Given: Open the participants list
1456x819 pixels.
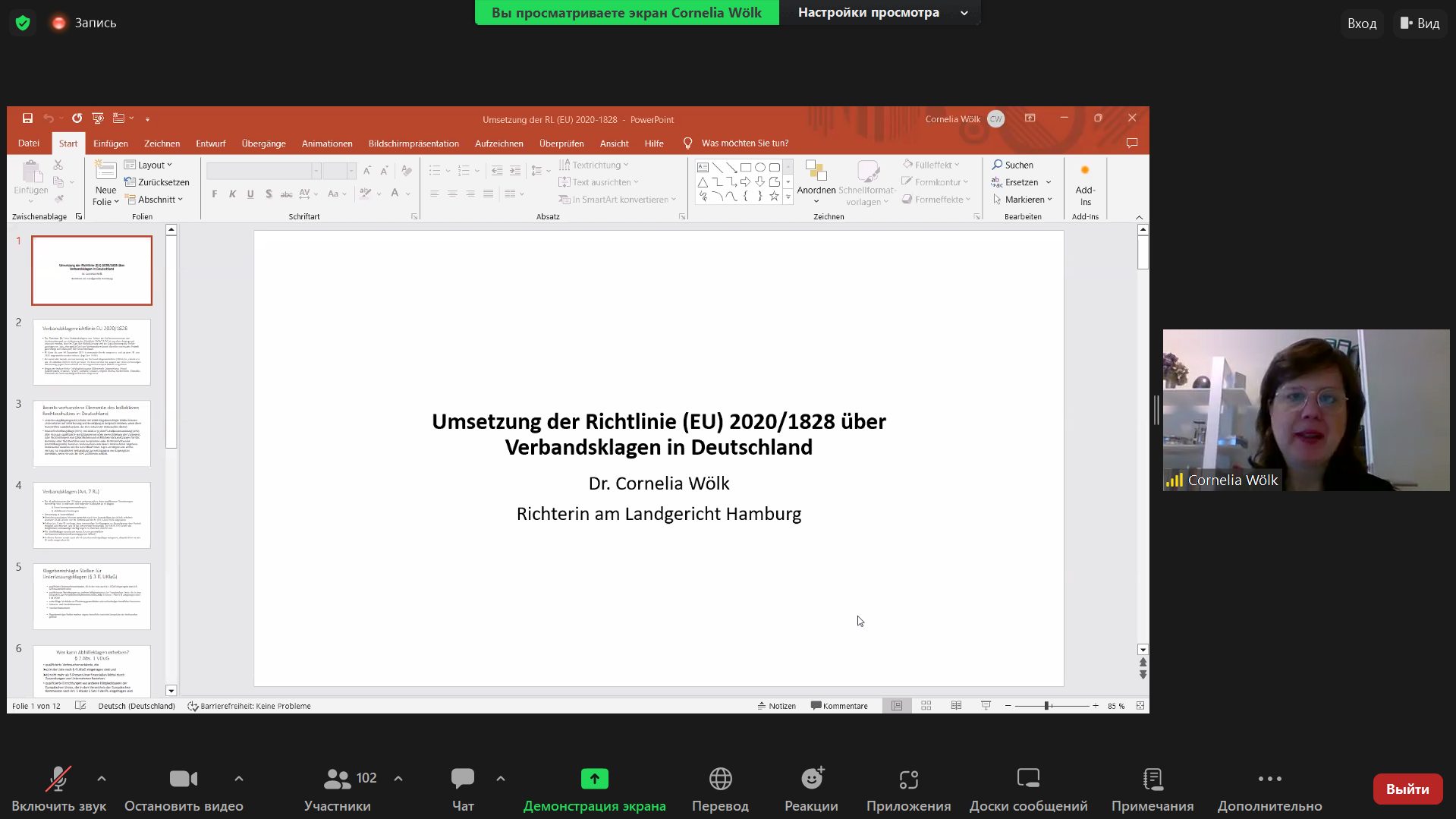Looking at the screenshot, I should tap(338, 780).
